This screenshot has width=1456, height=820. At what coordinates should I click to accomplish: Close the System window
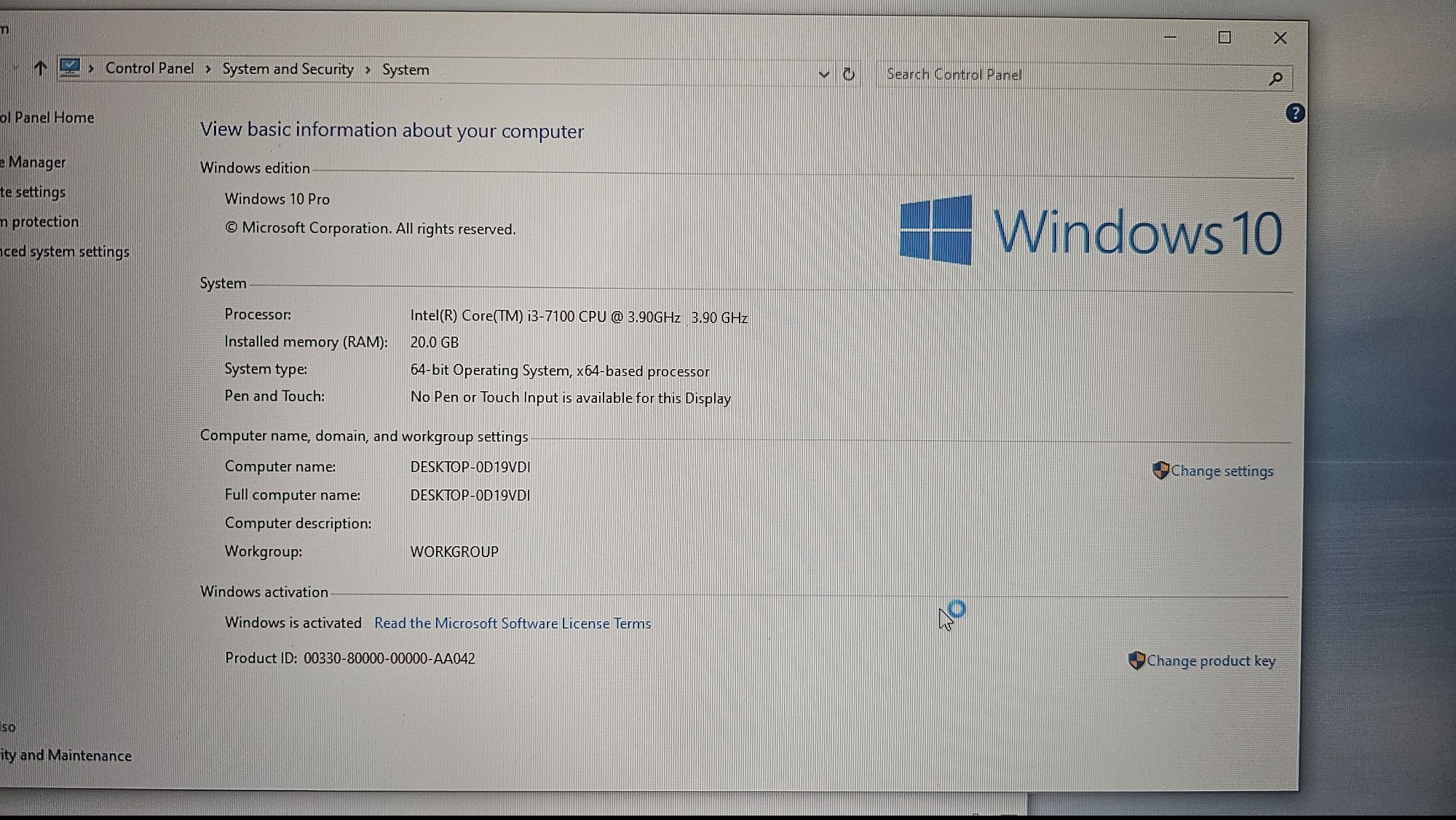[1280, 38]
